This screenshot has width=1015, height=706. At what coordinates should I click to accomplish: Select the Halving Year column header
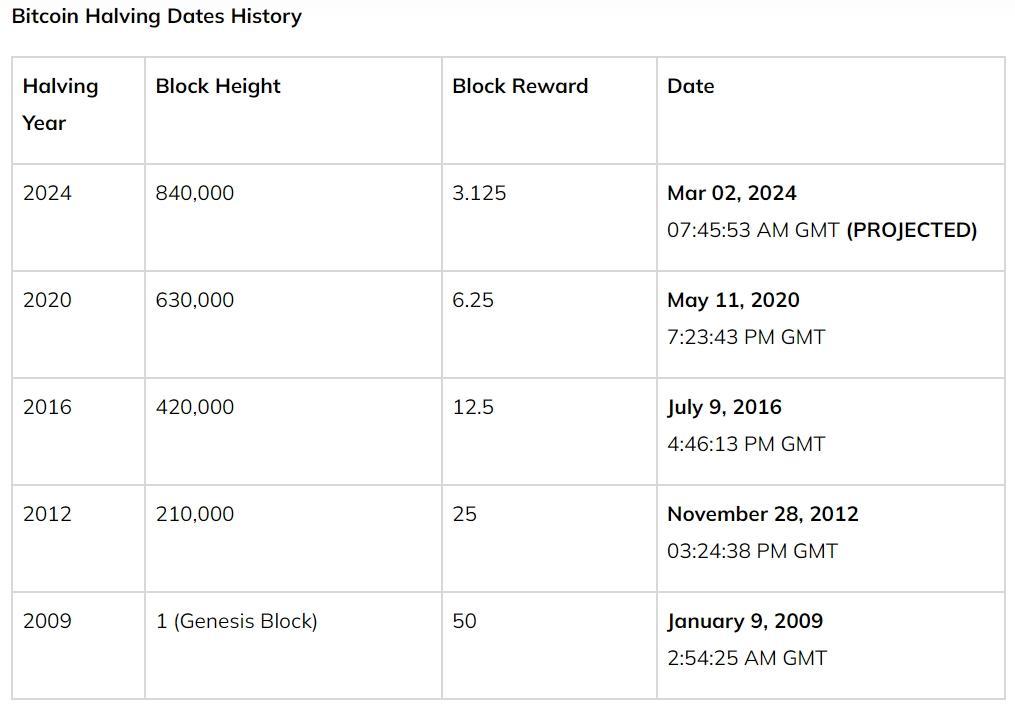click(x=60, y=104)
